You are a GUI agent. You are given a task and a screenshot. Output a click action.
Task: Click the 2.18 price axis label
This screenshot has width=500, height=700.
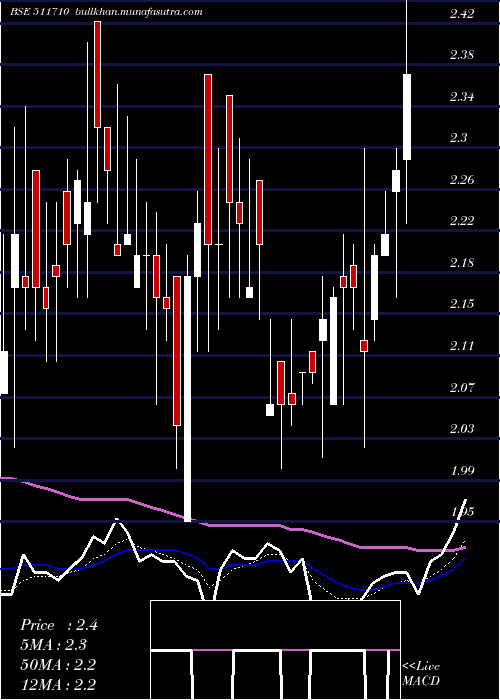coord(462,263)
